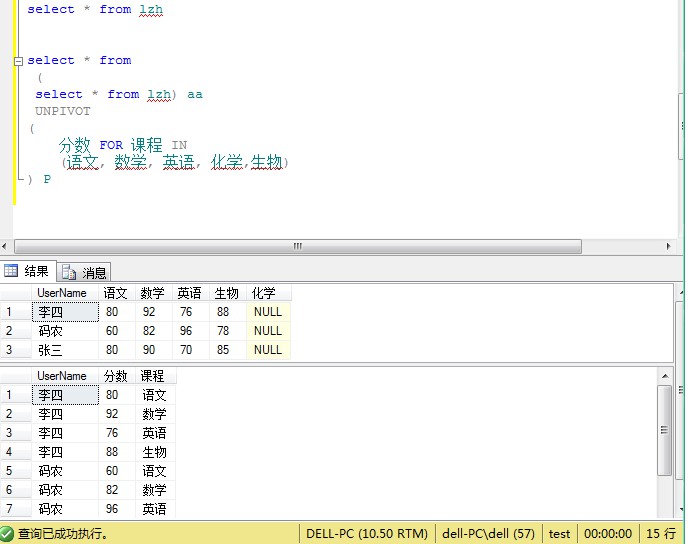This screenshot has height=544, width=688.
Task: Select the 化学 column header in first grid
Action: (x=264, y=293)
